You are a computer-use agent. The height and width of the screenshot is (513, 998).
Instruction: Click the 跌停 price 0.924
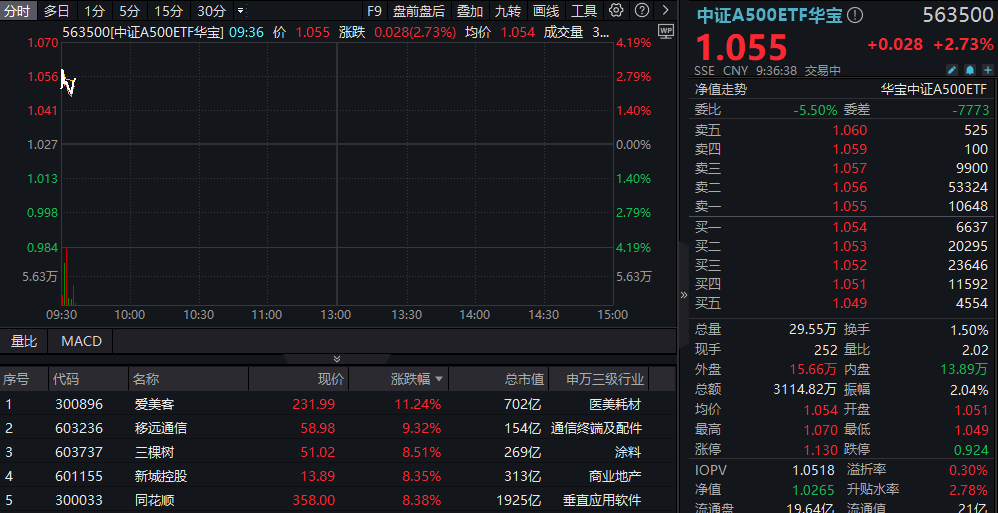(971, 449)
